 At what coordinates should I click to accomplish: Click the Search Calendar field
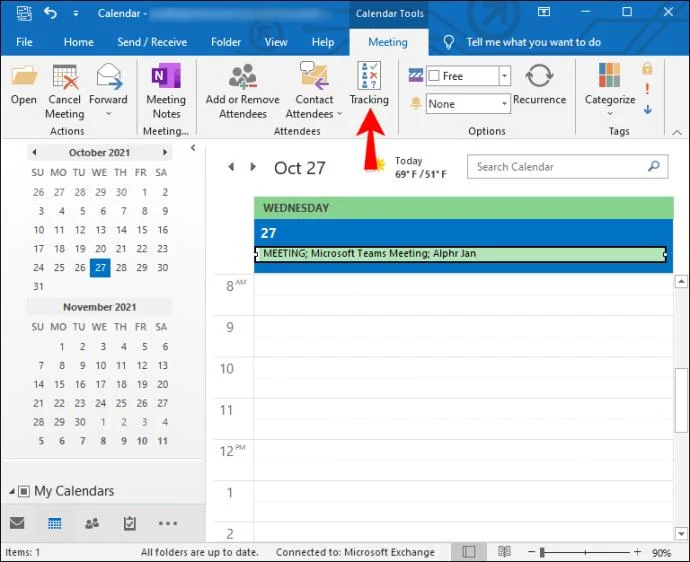click(x=560, y=167)
